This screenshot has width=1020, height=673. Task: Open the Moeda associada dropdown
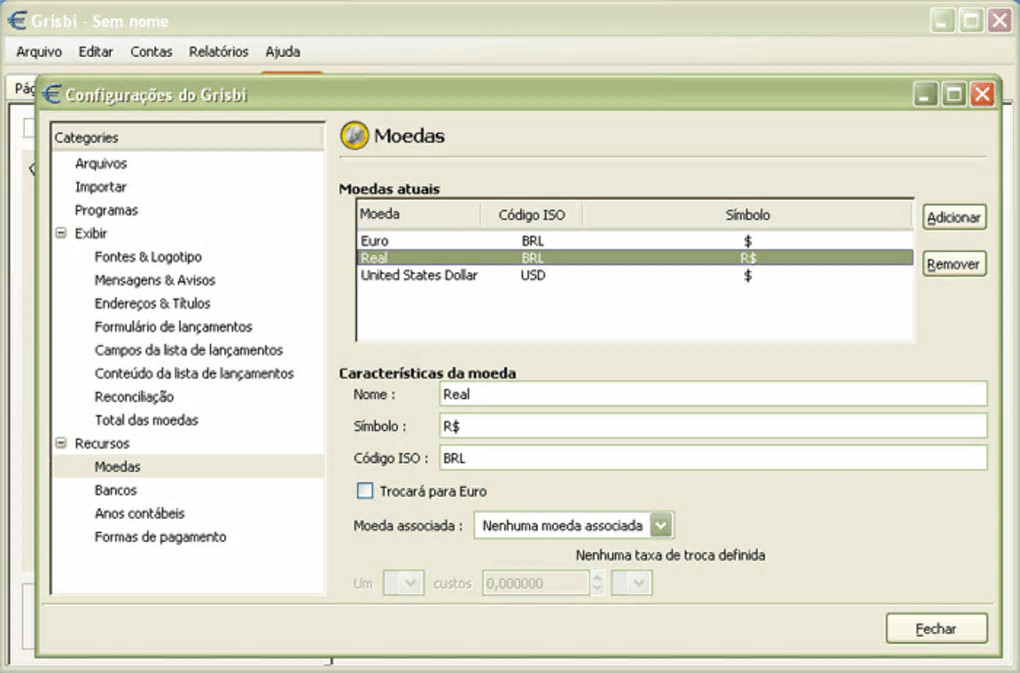[574, 525]
